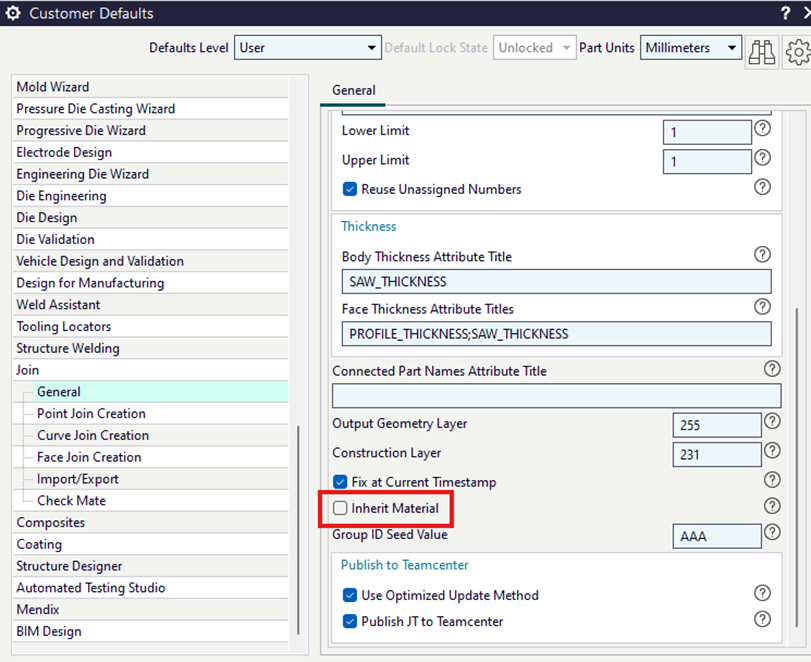Open the Part Units Millimeters dropdown
Image resolution: width=811 pixels, height=662 pixels.
tap(690, 48)
